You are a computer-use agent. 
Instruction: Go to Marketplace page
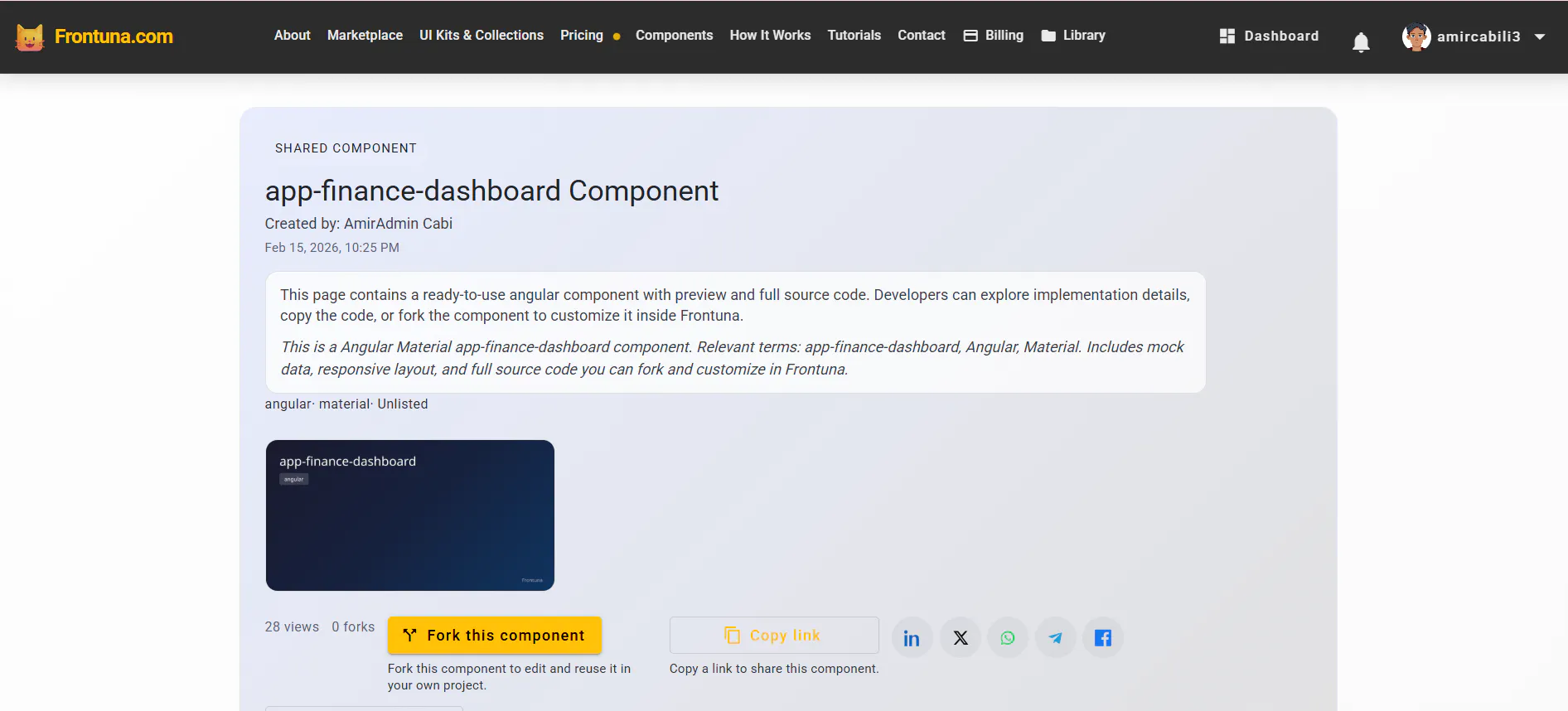tap(365, 36)
